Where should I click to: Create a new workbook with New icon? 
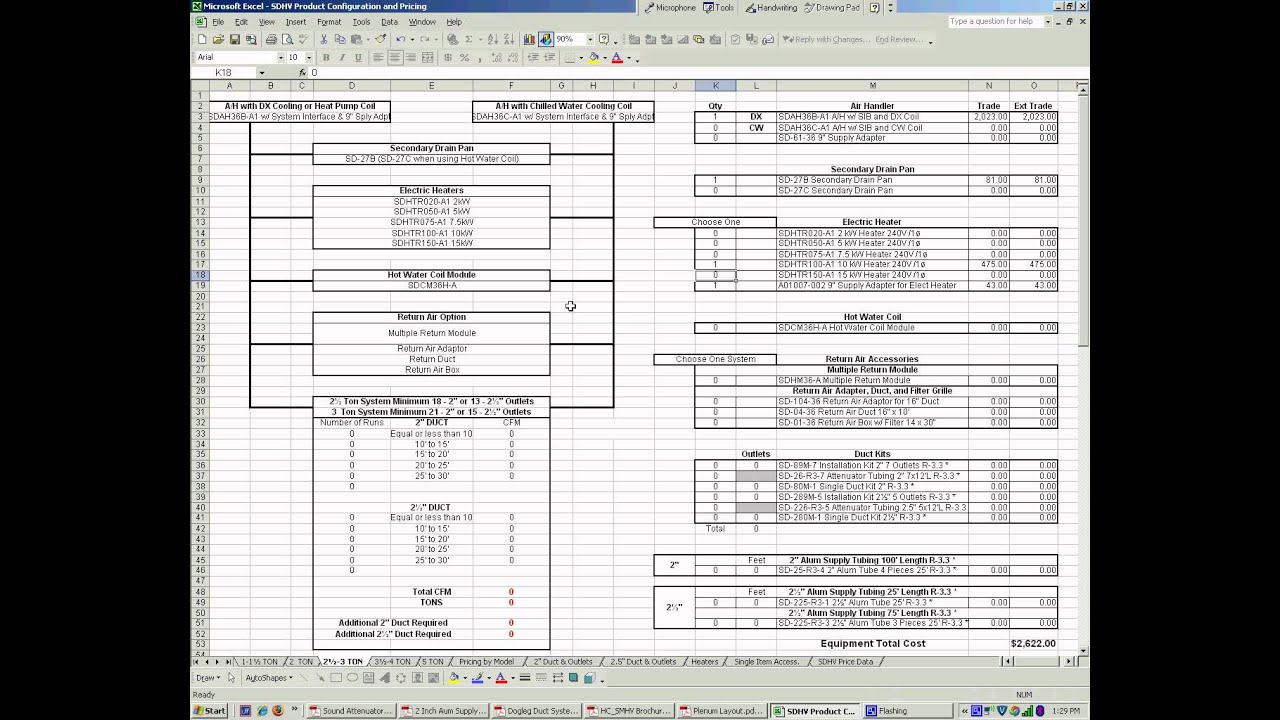tap(202, 39)
